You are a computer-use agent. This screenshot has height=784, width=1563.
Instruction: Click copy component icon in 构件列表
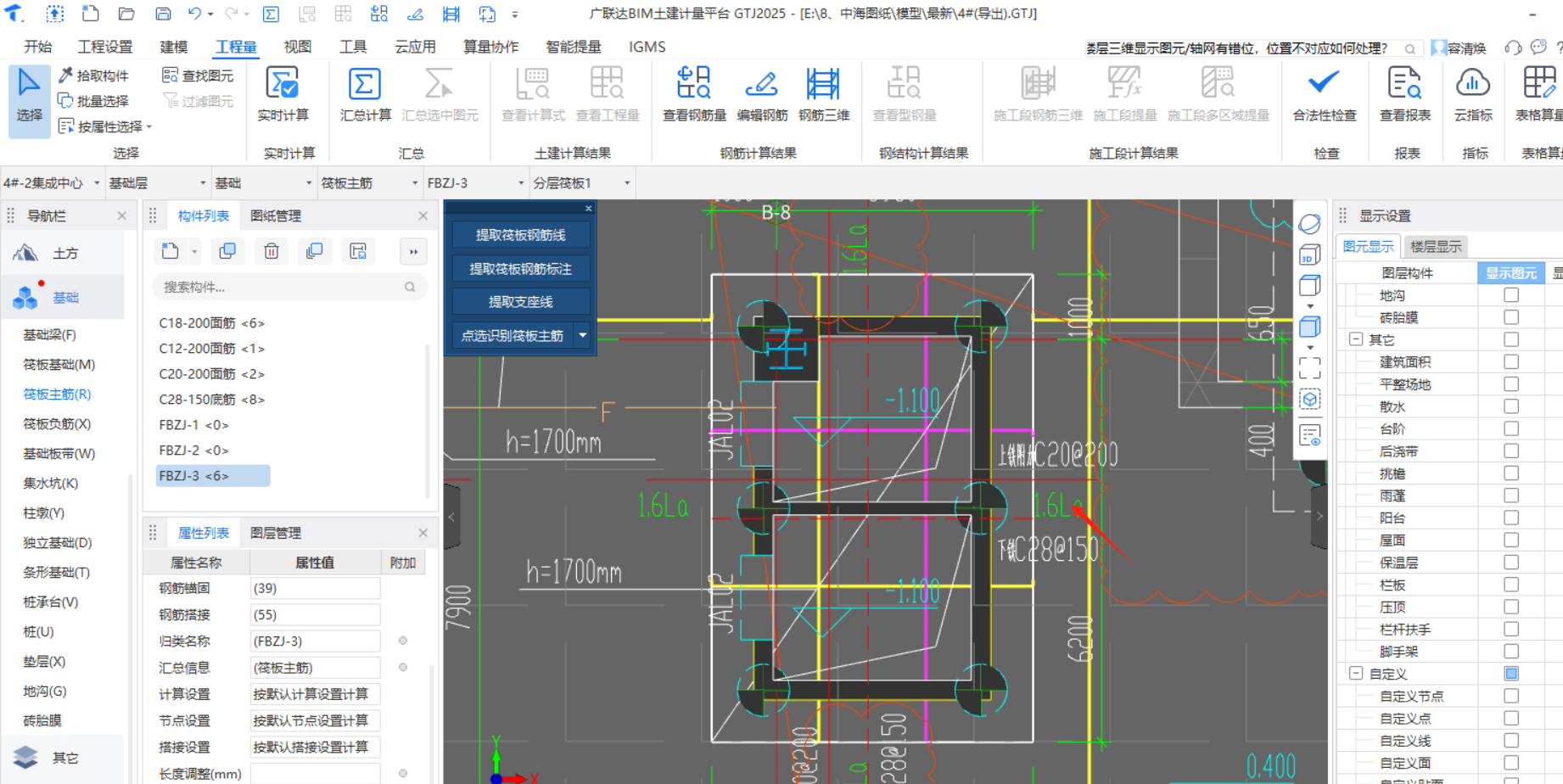tap(227, 251)
